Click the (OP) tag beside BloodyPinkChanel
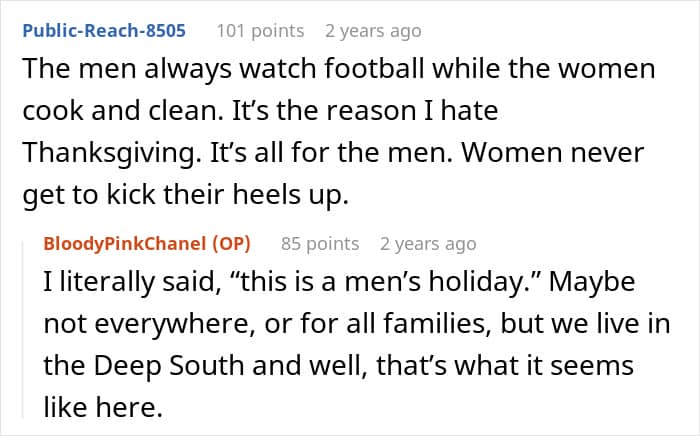This screenshot has height=436, width=700. point(231,243)
